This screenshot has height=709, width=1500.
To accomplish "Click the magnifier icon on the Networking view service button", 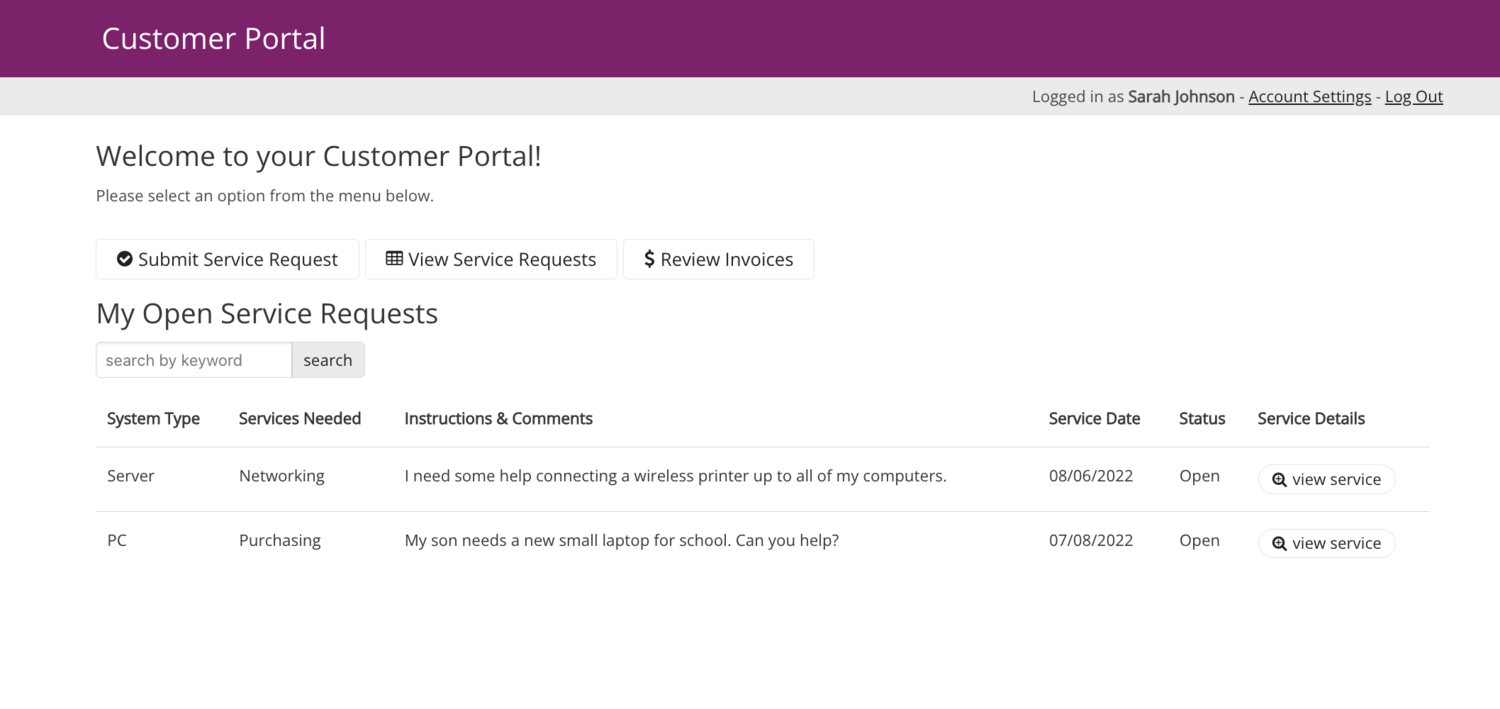I will [1280, 479].
